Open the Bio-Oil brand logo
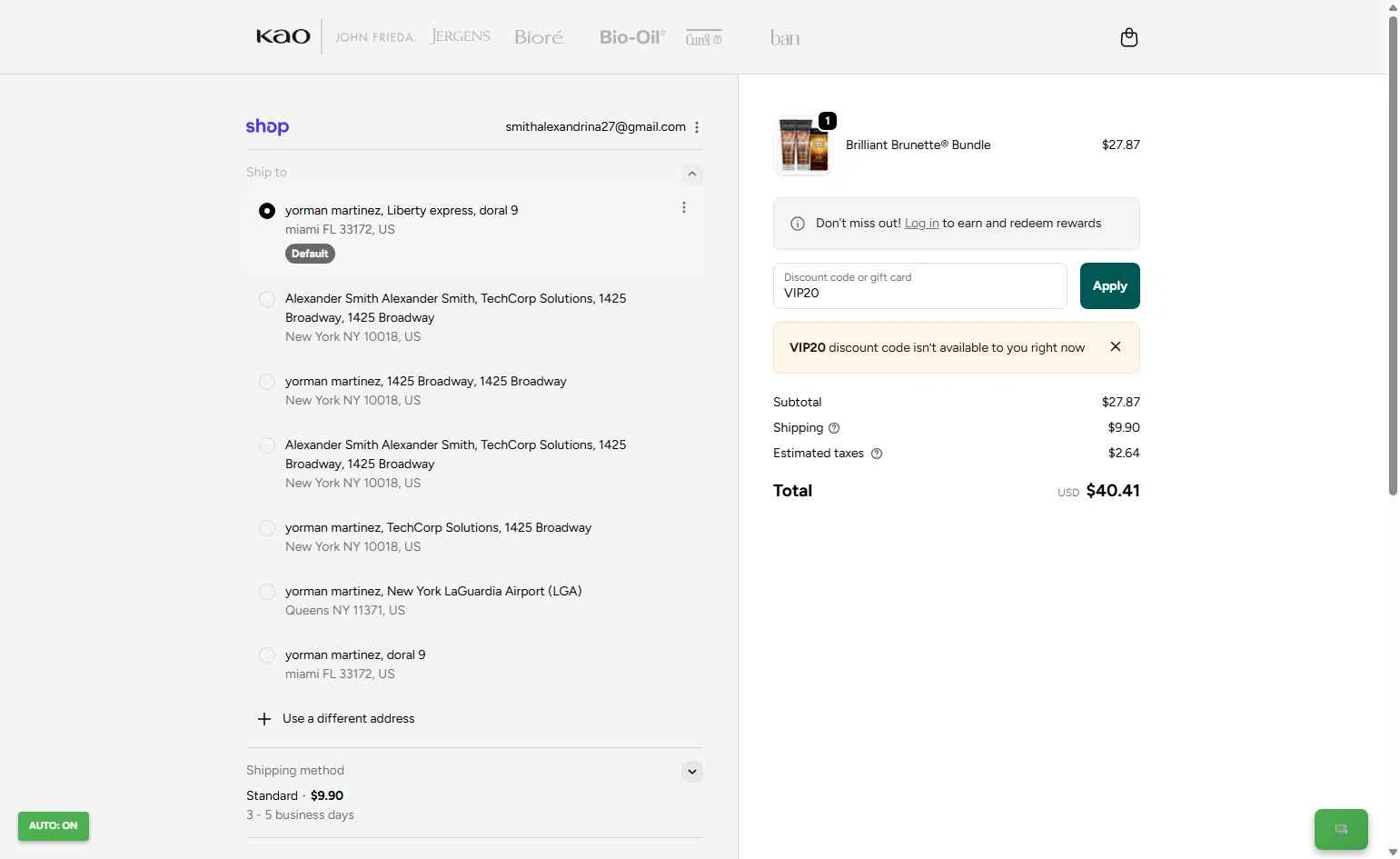 coord(632,37)
